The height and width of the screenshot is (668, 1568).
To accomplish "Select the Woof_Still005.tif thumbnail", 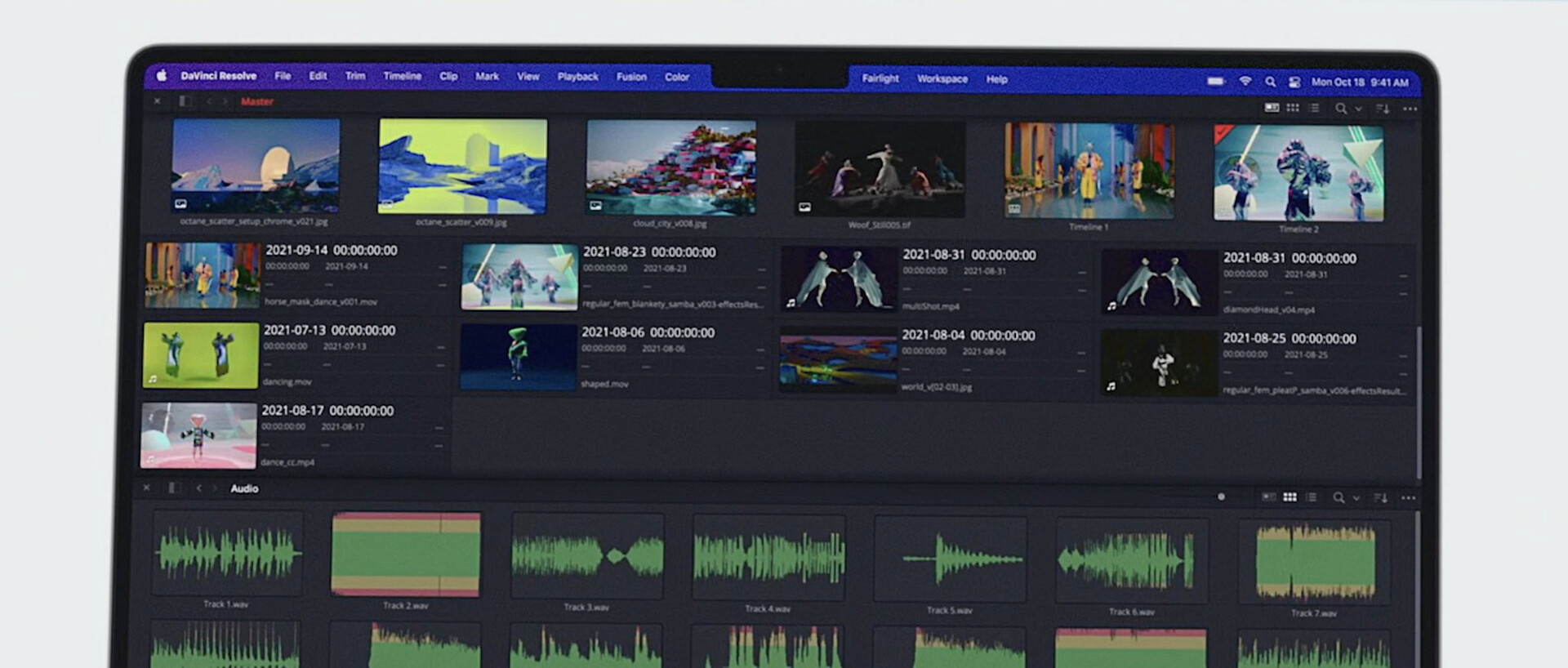I will (x=880, y=170).
